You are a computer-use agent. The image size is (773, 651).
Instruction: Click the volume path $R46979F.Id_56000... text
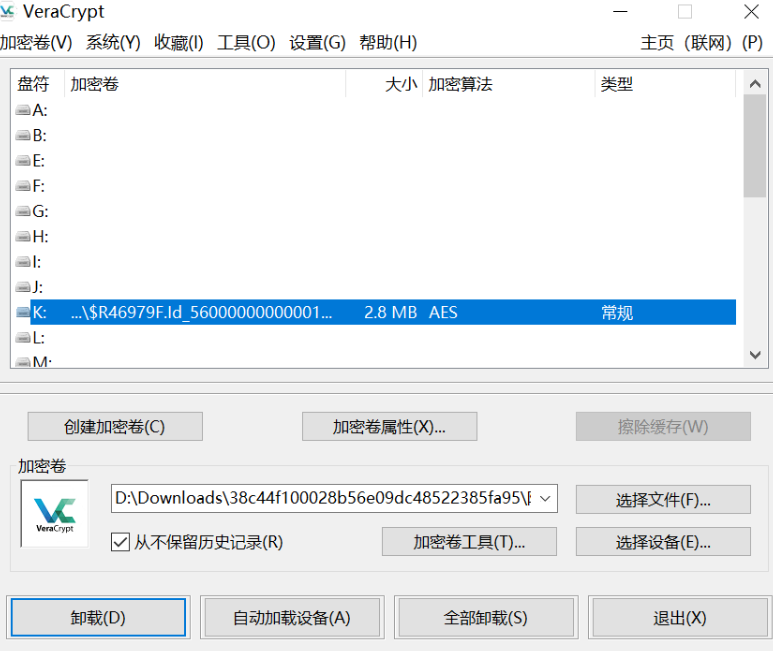(x=201, y=312)
